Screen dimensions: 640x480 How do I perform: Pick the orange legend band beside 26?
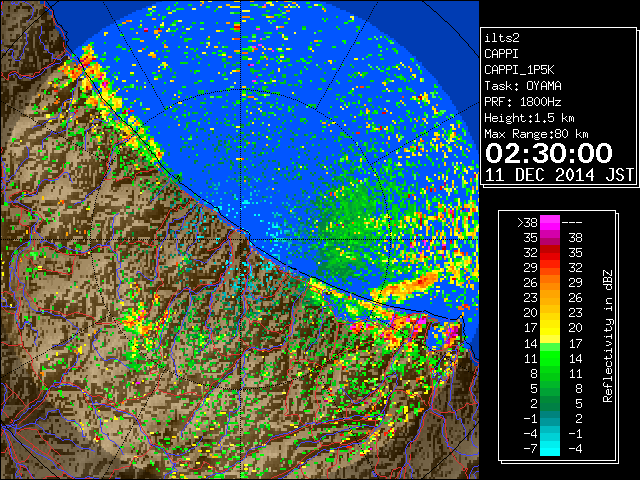pos(550,283)
